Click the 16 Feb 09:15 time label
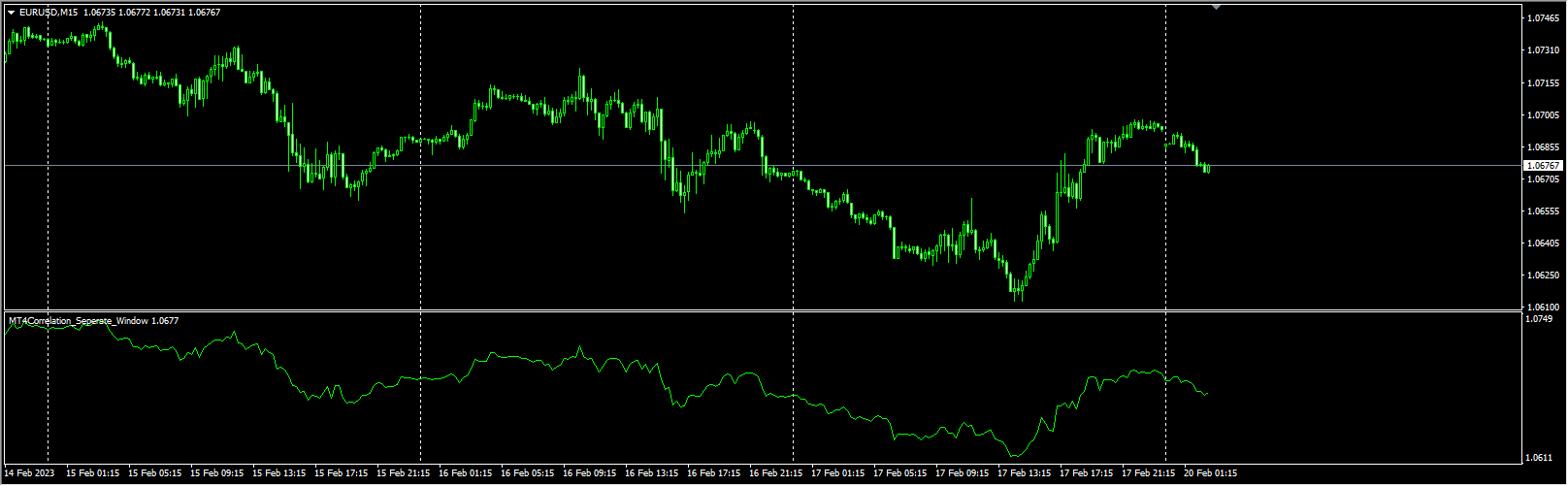The image size is (1568, 486). coord(590,474)
